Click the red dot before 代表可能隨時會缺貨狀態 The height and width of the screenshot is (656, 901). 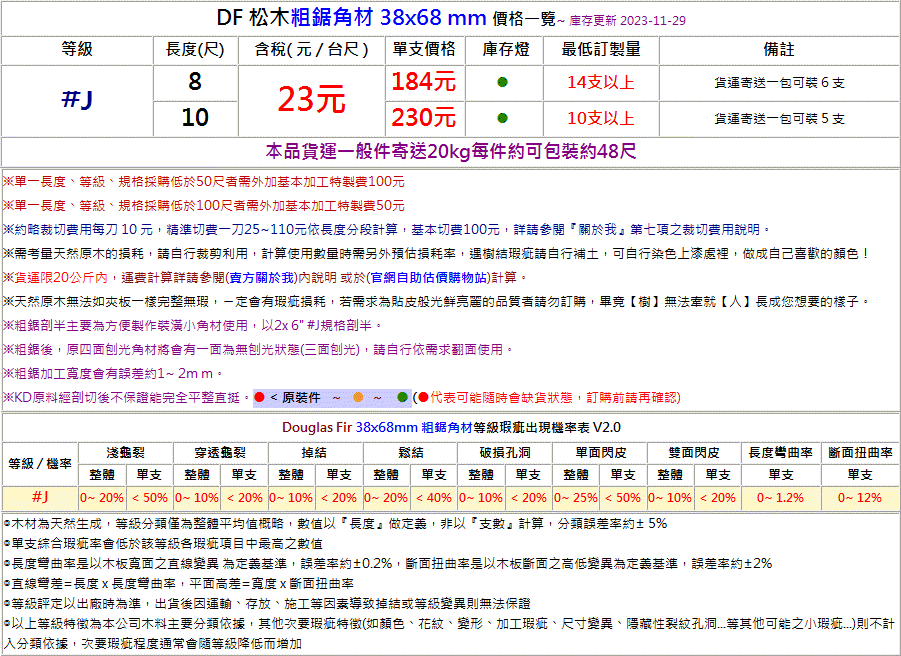423,398
